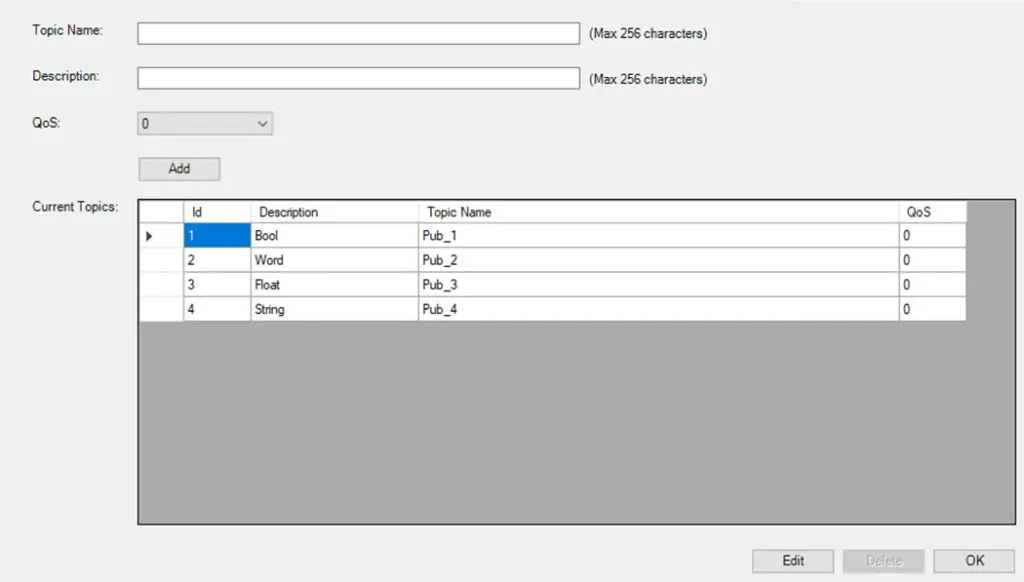The height and width of the screenshot is (582, 1024).
Task: Click the Edit button
Action: pyautogui.click(x=793, y=561)
